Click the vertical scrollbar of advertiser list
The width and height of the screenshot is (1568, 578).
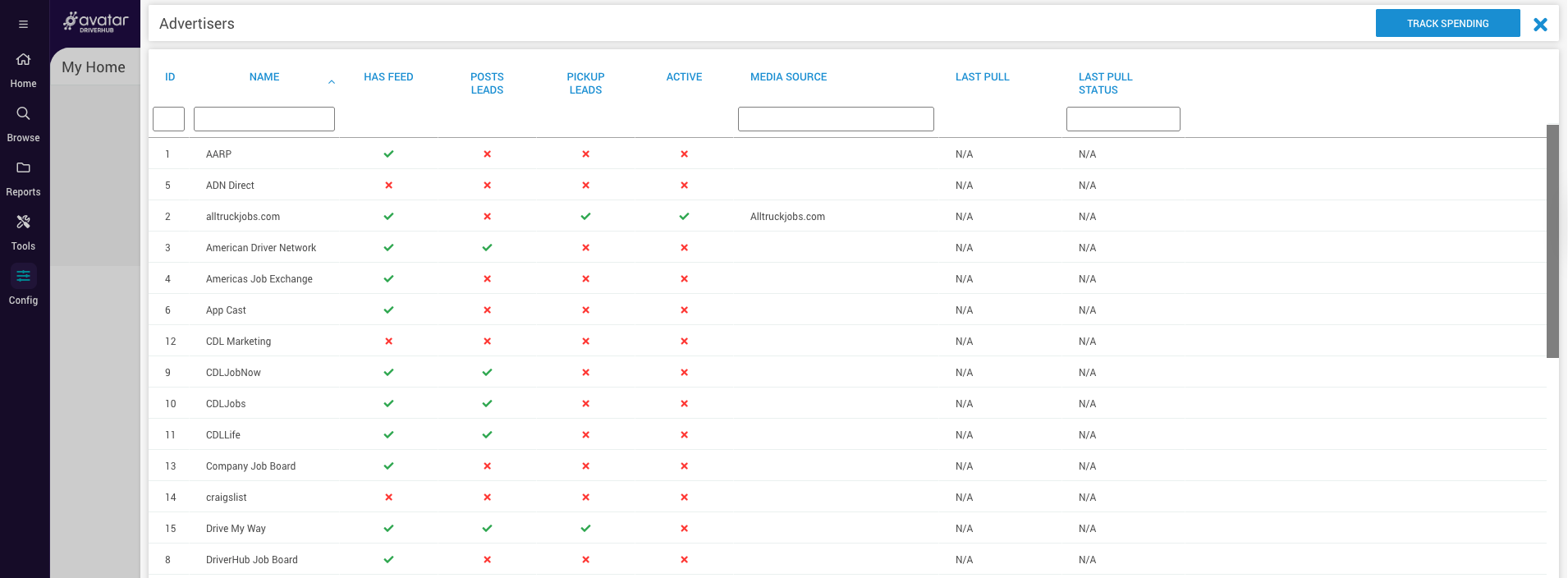tap(1552, 241)
